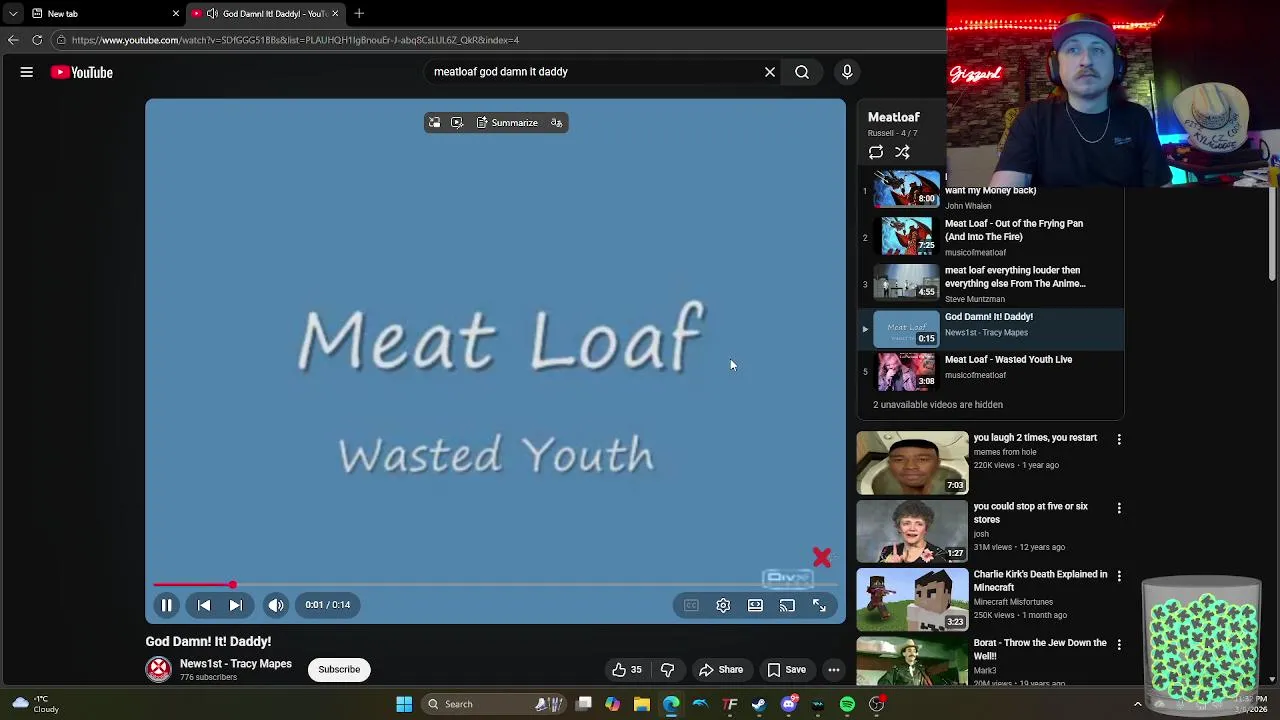This screenshot has width=1280, height=720.
Task: Toggle closed captions in the player
Action: (x=691, y=605)
